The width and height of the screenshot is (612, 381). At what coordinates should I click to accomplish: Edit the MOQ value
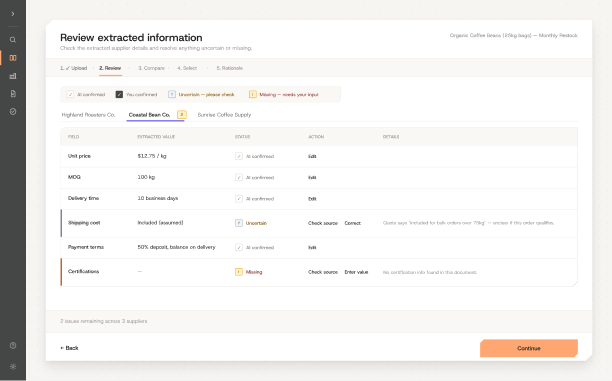coord(312,178)
